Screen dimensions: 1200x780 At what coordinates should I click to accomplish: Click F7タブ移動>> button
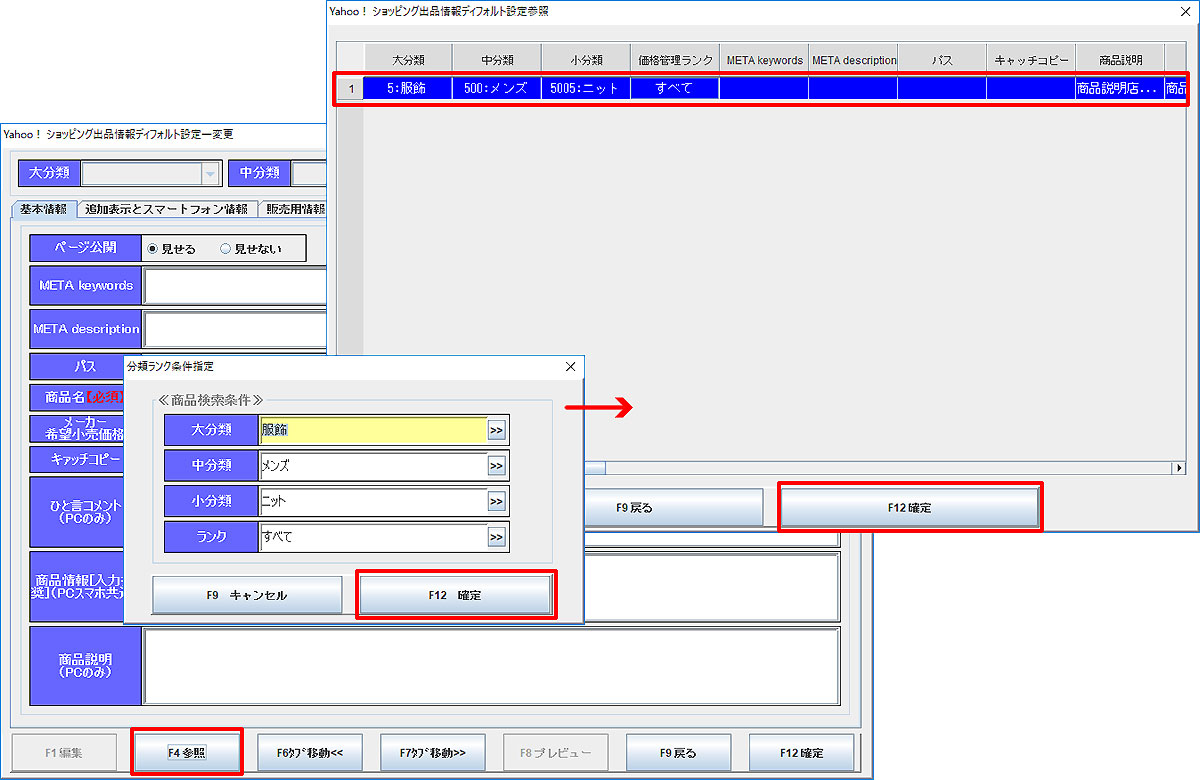[x=432, y=752]
